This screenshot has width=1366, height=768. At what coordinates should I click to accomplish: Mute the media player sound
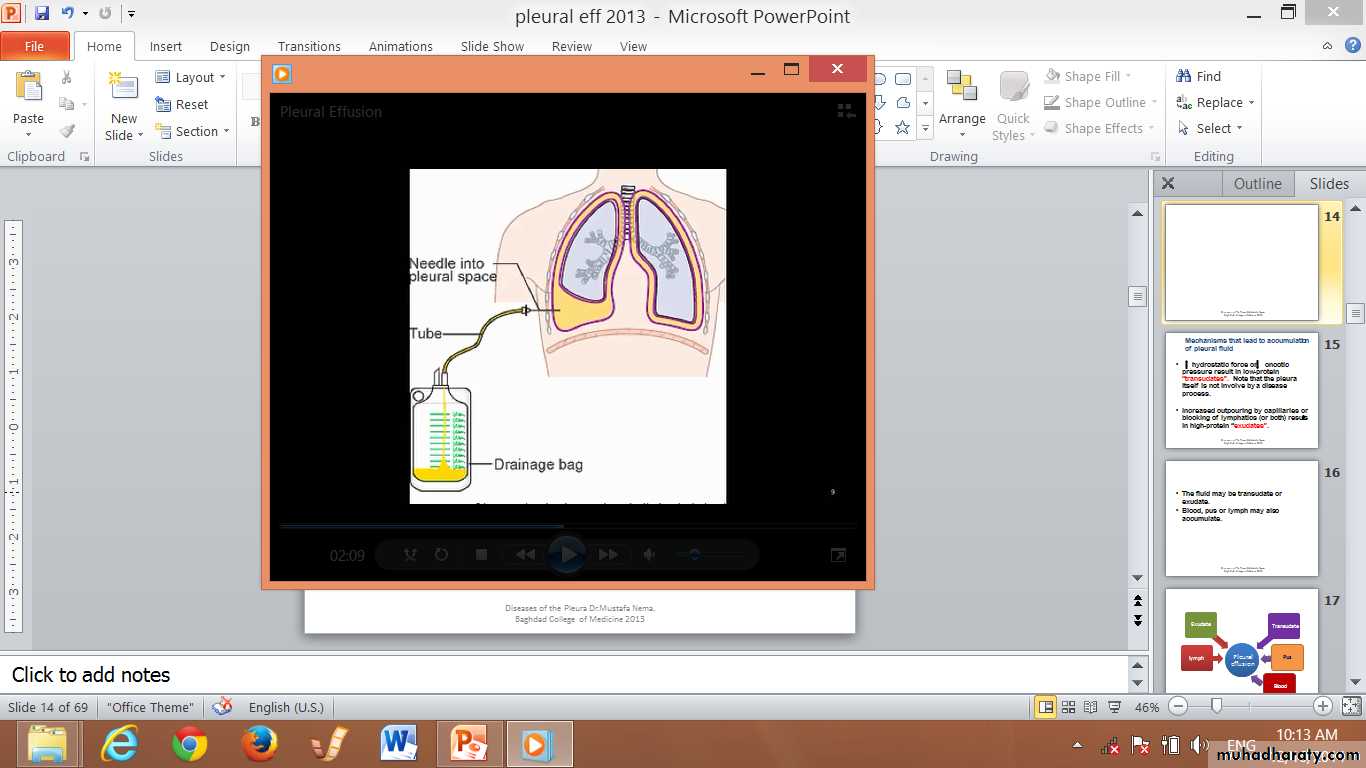pyautogui.click(x=649, y=555)
